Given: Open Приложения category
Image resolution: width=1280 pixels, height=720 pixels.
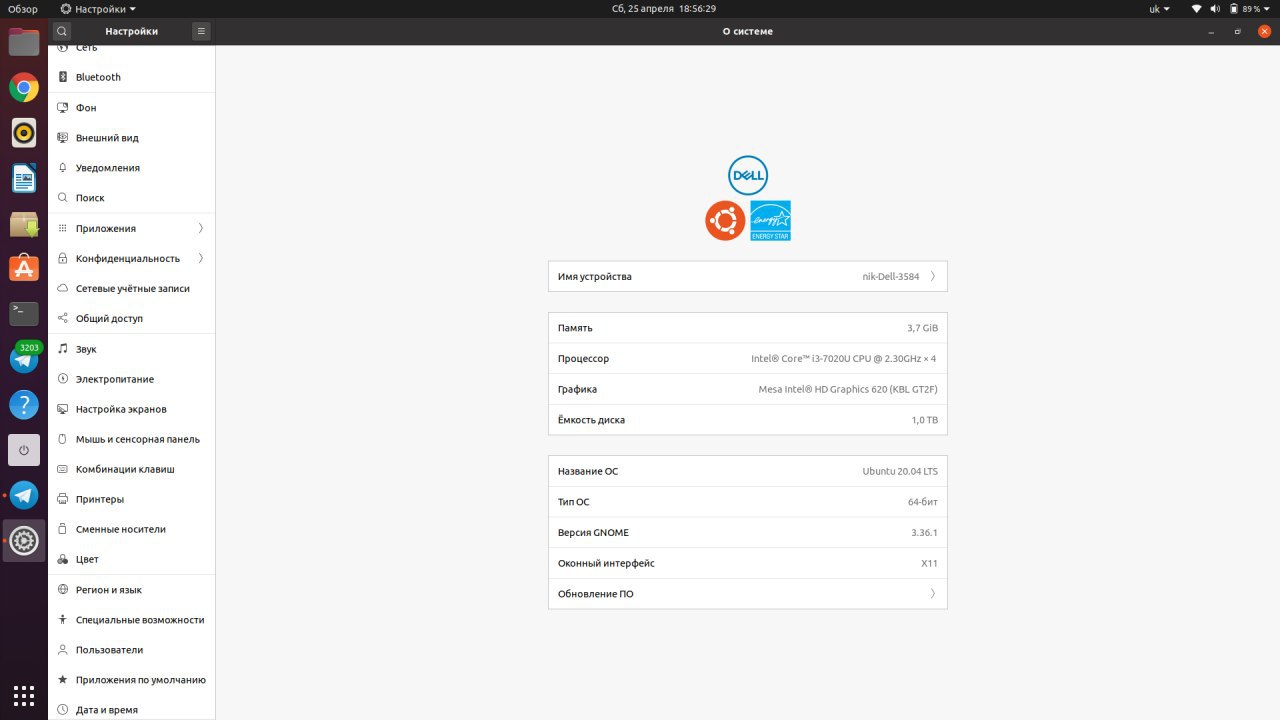Looking at the screenshot, I should (x=132, y=228).
